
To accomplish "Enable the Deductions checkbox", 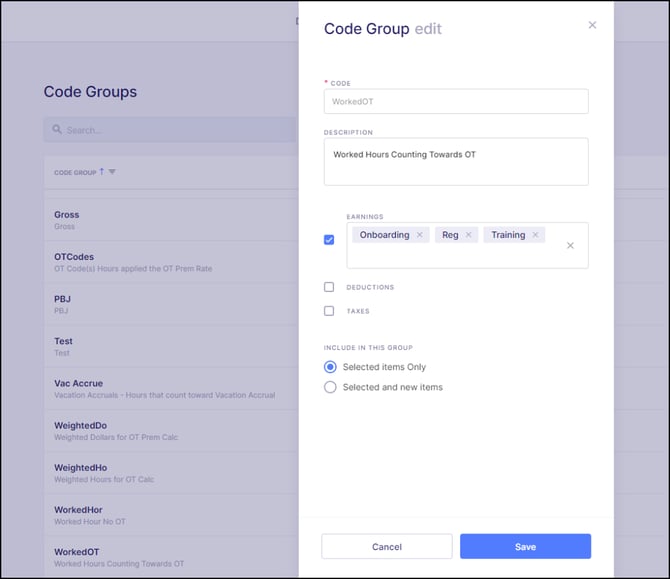I will [x=329, y=287].
